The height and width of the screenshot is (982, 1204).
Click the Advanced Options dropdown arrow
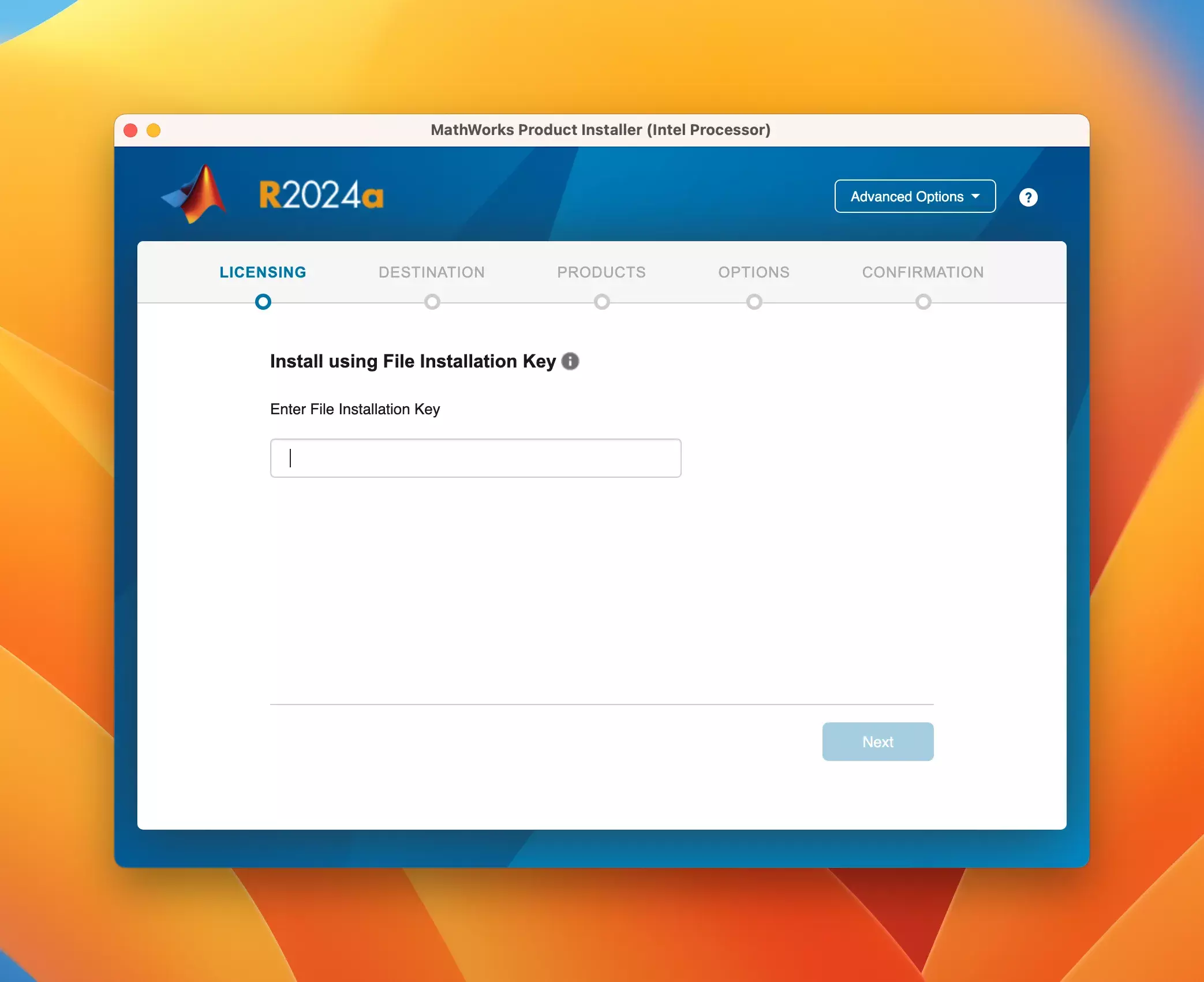click(975, 196)
